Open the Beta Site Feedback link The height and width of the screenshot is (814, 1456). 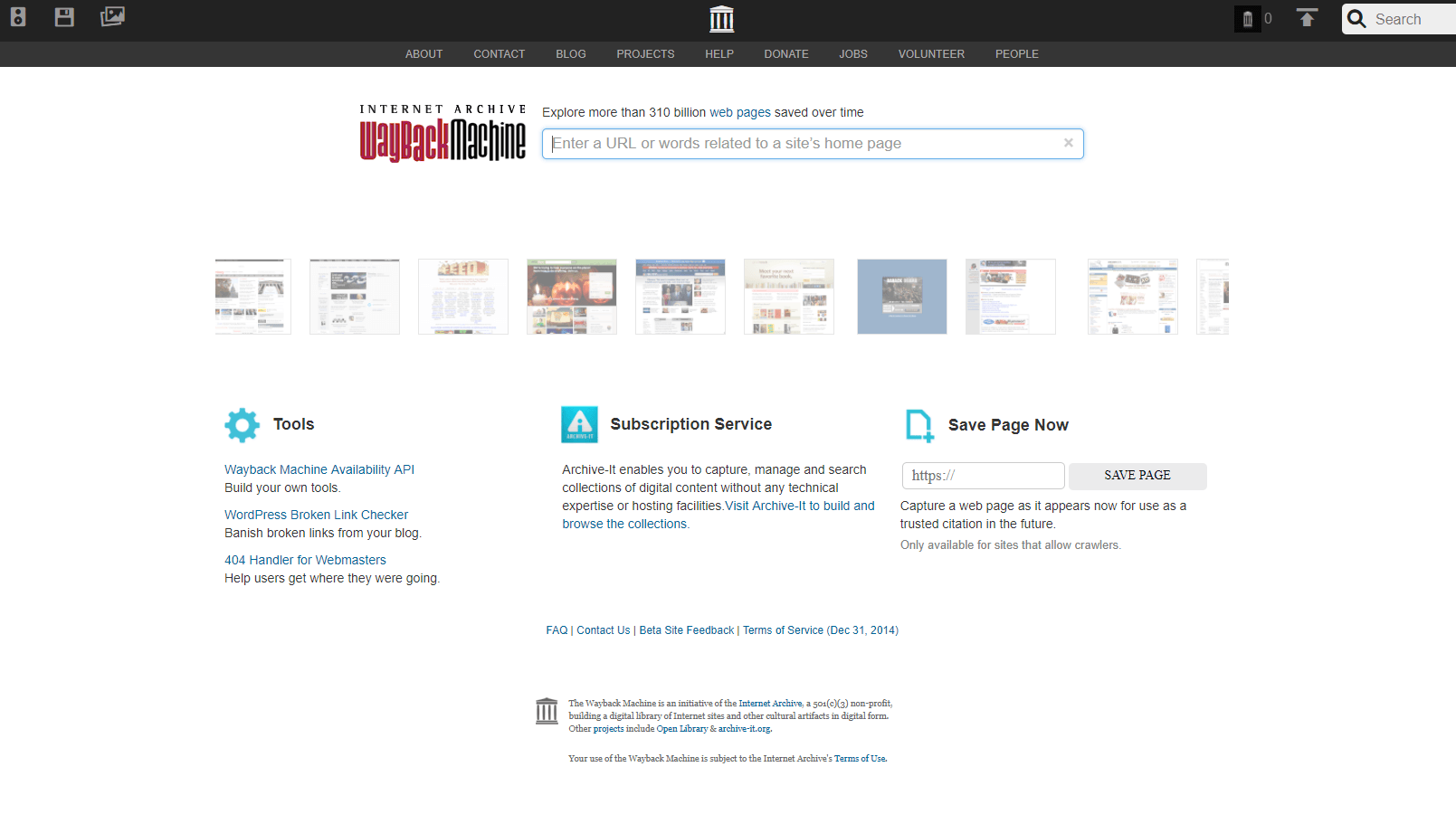pos(687,630)
